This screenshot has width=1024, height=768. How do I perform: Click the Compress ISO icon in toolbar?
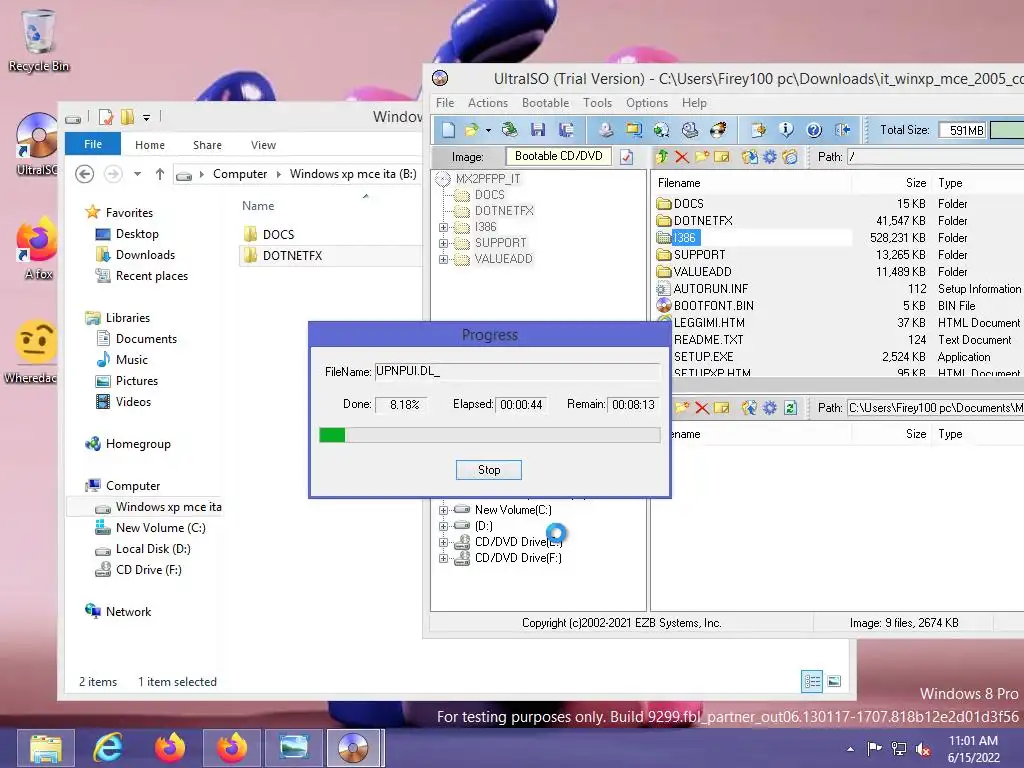[633, 130]
